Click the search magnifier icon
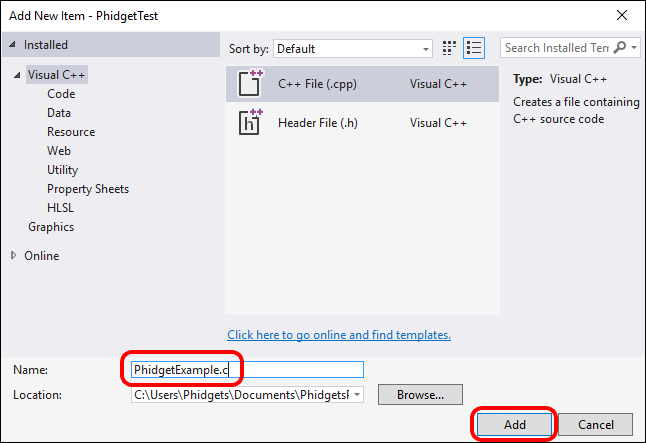646x443 pixels. 621,48
